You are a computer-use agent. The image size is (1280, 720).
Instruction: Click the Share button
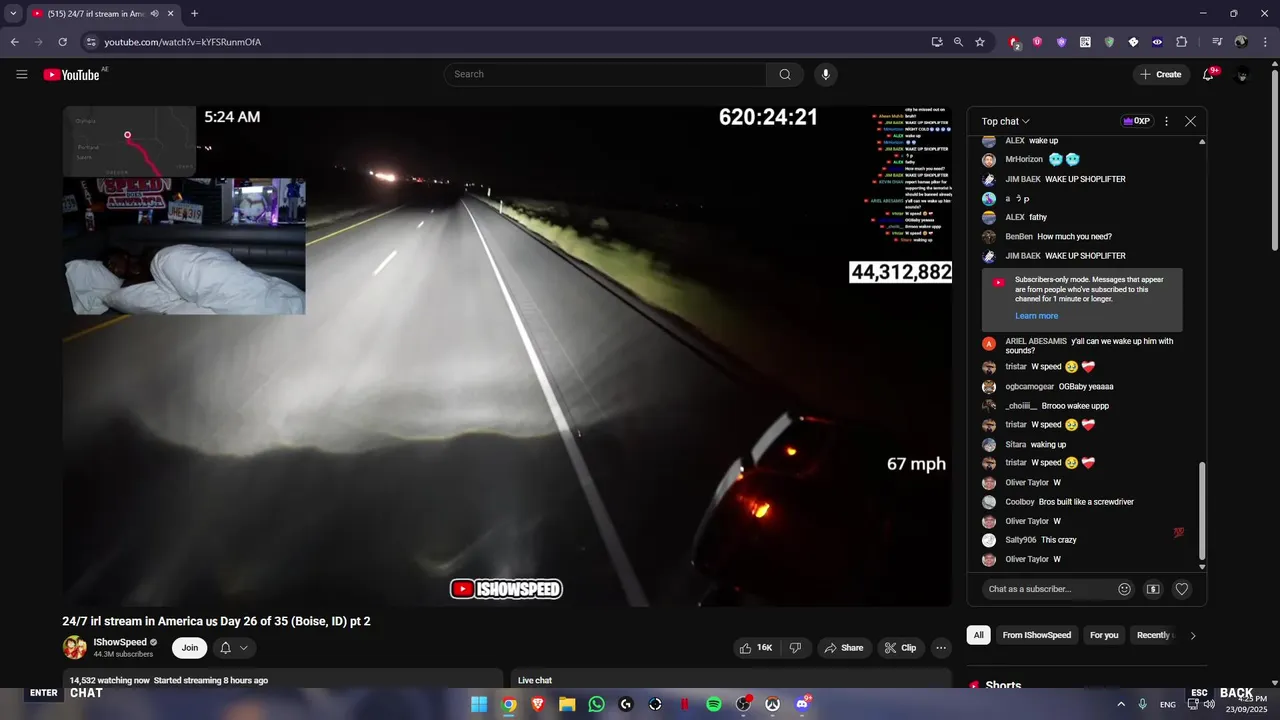click(843, 648)
